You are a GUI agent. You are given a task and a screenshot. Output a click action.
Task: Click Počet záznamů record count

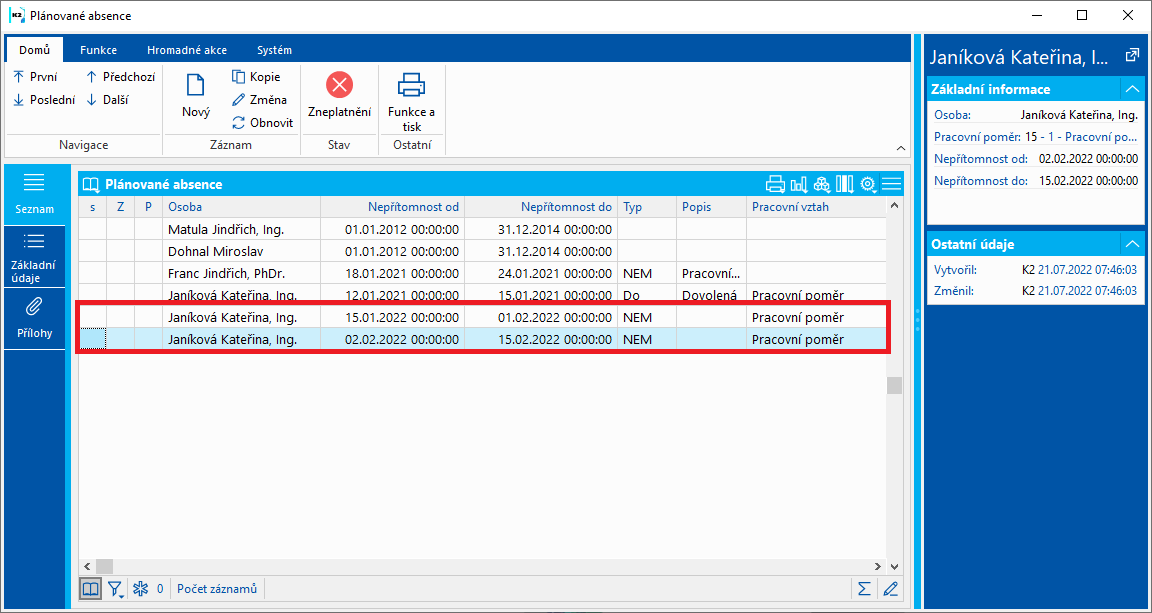pyautogui.click(x=217, y=589)
